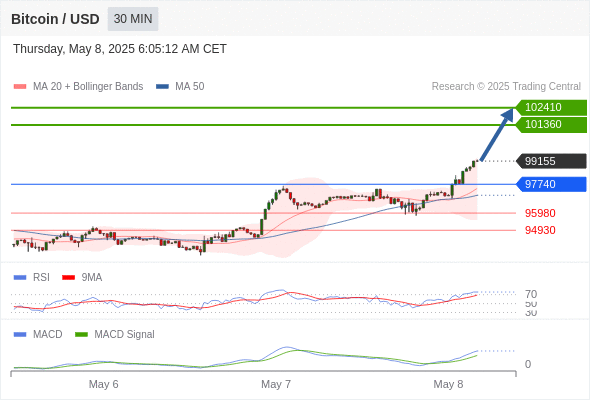The height and width of the screenshot is (400, 590).
Task: Select the 102410 resistance price label
Action: pyautogui.click(x=551, y=108)
